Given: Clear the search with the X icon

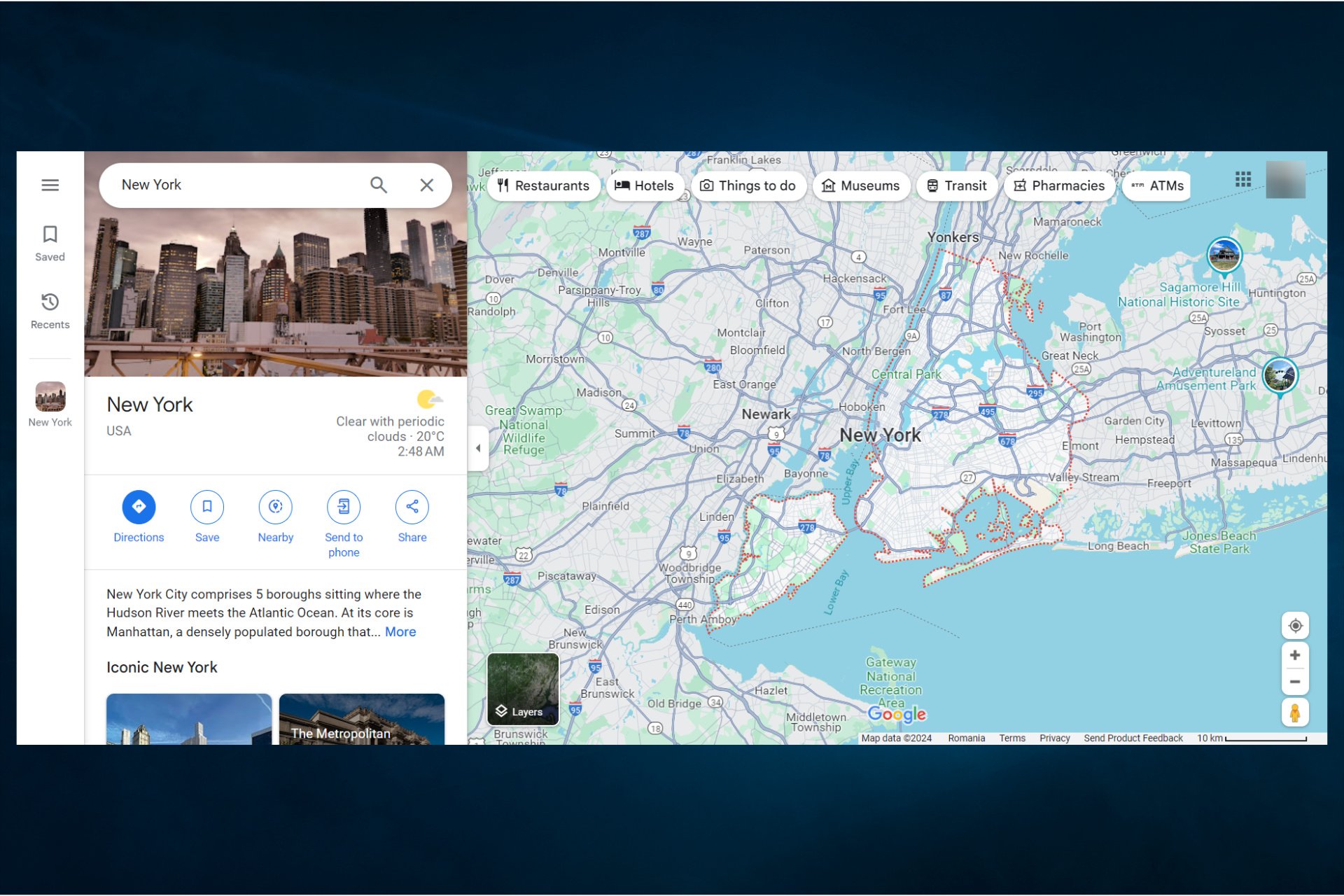Looking at the screenshot, I should [x=426, y=185].
